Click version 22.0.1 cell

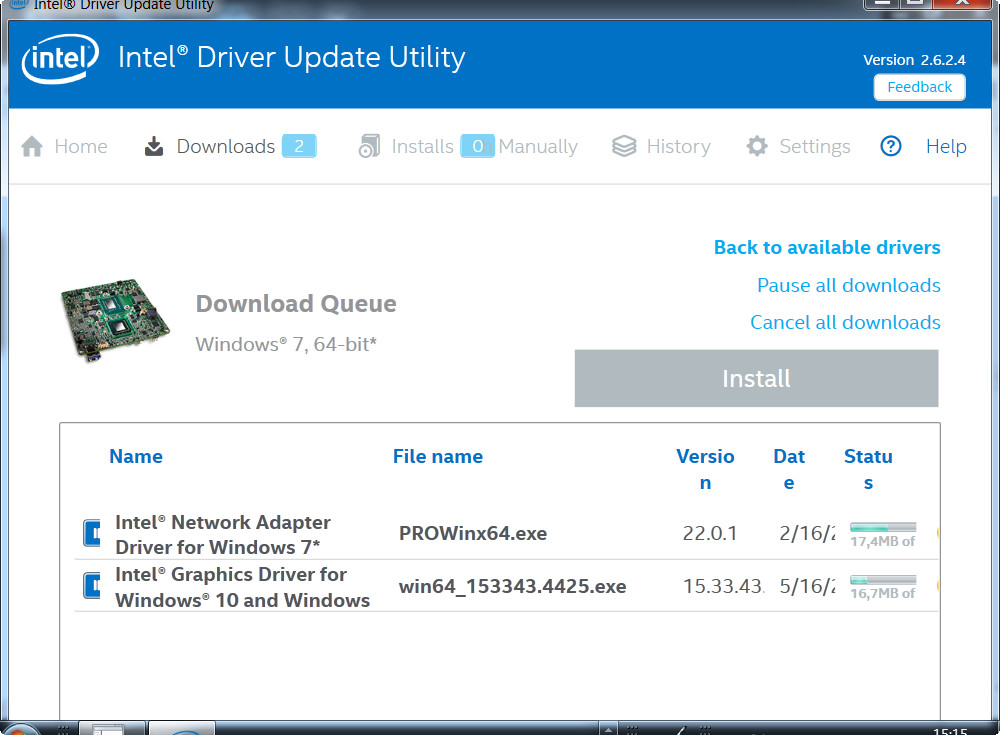point(710,533)
